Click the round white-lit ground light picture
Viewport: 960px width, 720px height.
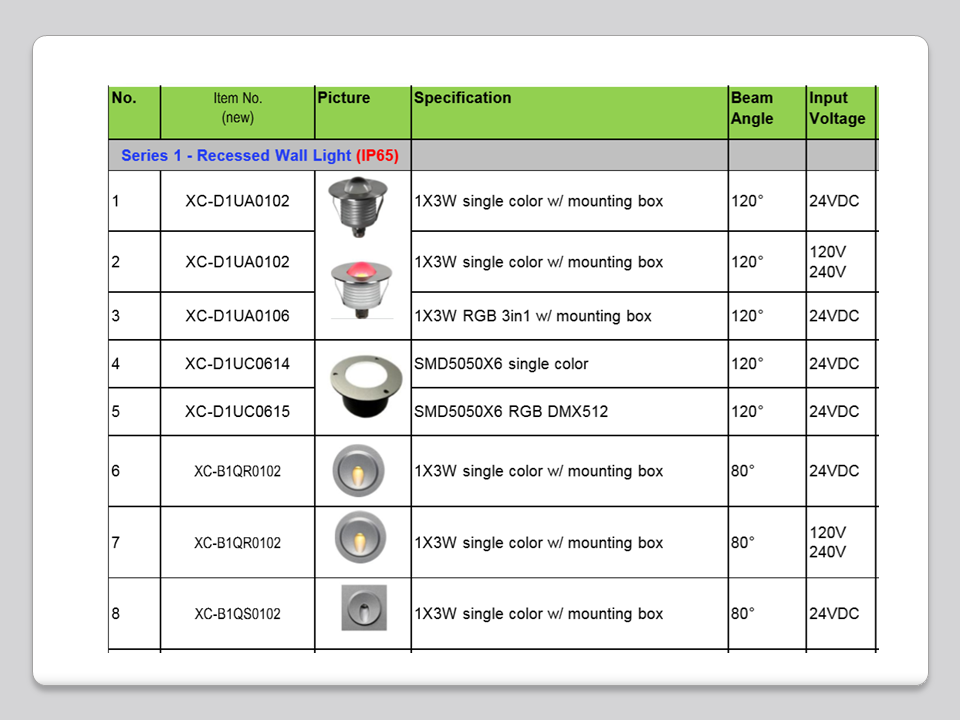[362, 385]
